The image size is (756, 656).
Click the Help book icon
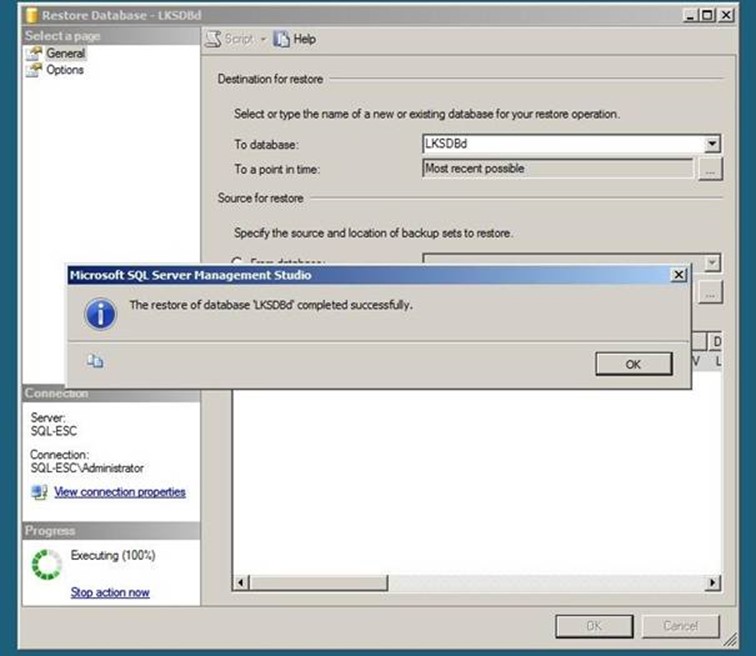tap(282, 39)
